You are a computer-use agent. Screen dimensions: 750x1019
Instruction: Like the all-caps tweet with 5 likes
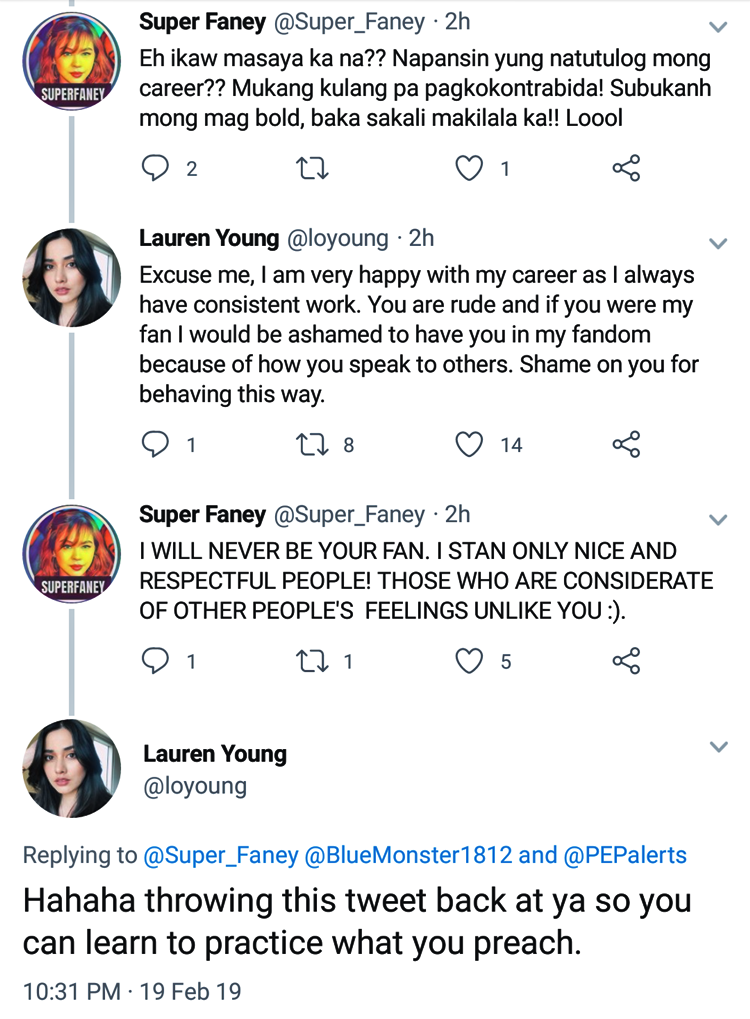pos(469,661)
